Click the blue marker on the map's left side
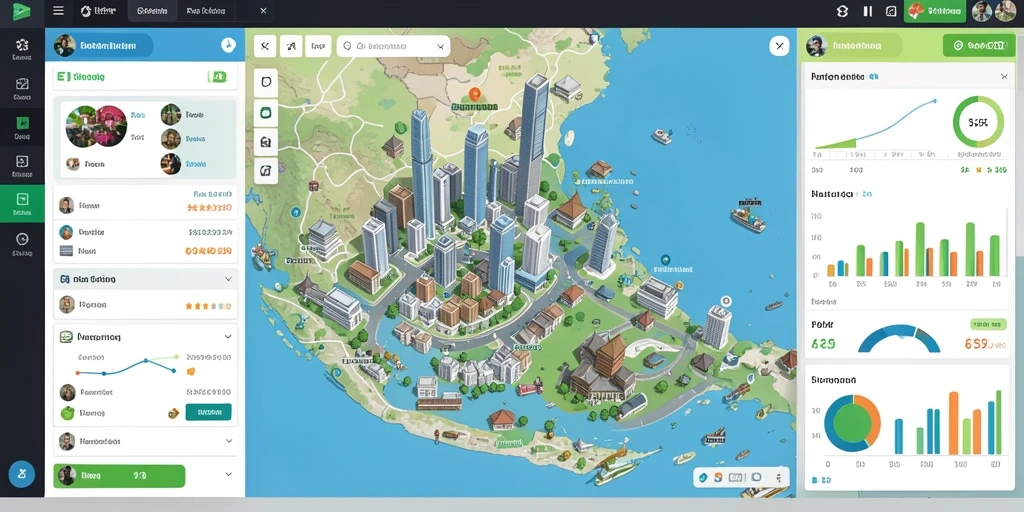 pyautogui.click(x=296, y=212)
